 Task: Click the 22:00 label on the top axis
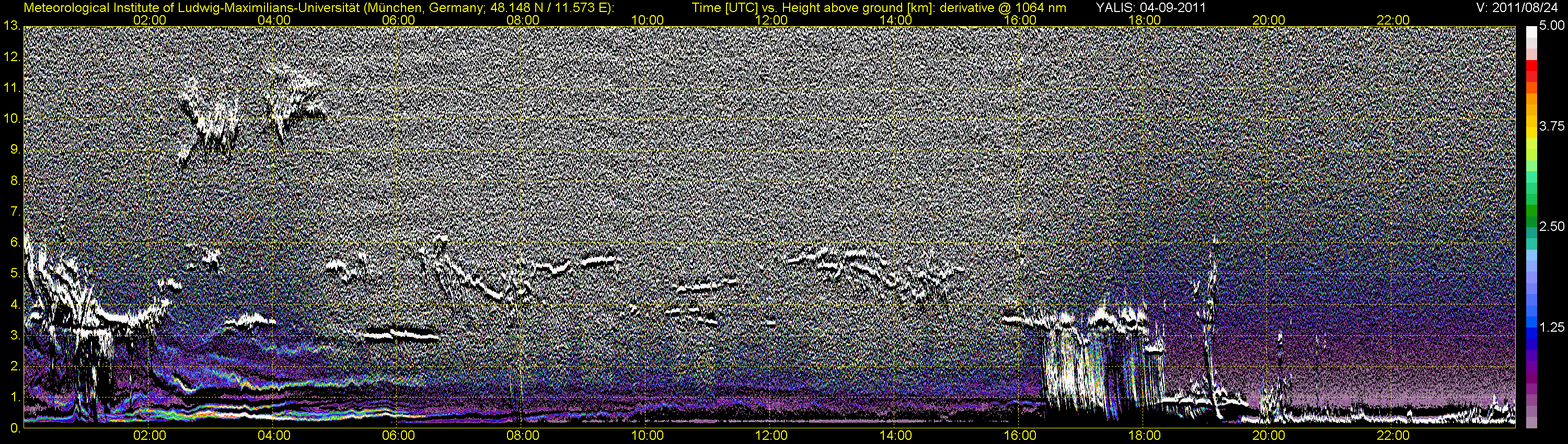(1393, 20)
